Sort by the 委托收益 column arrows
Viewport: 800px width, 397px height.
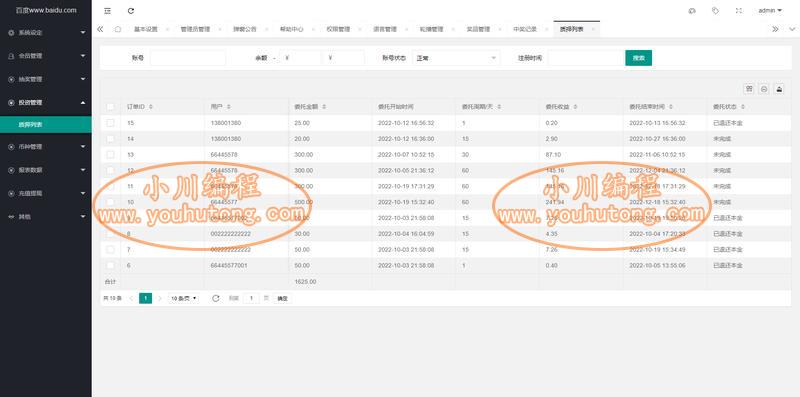click(x=576, y=107)
